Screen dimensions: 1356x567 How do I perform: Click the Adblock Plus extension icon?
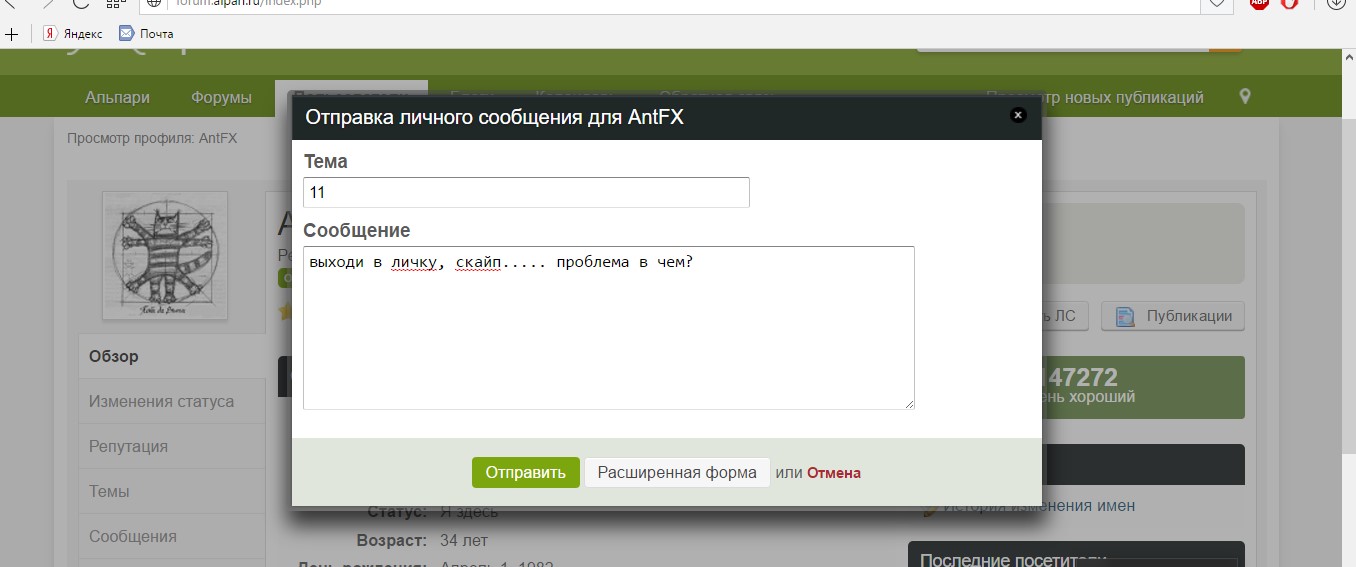(1258, 3)
